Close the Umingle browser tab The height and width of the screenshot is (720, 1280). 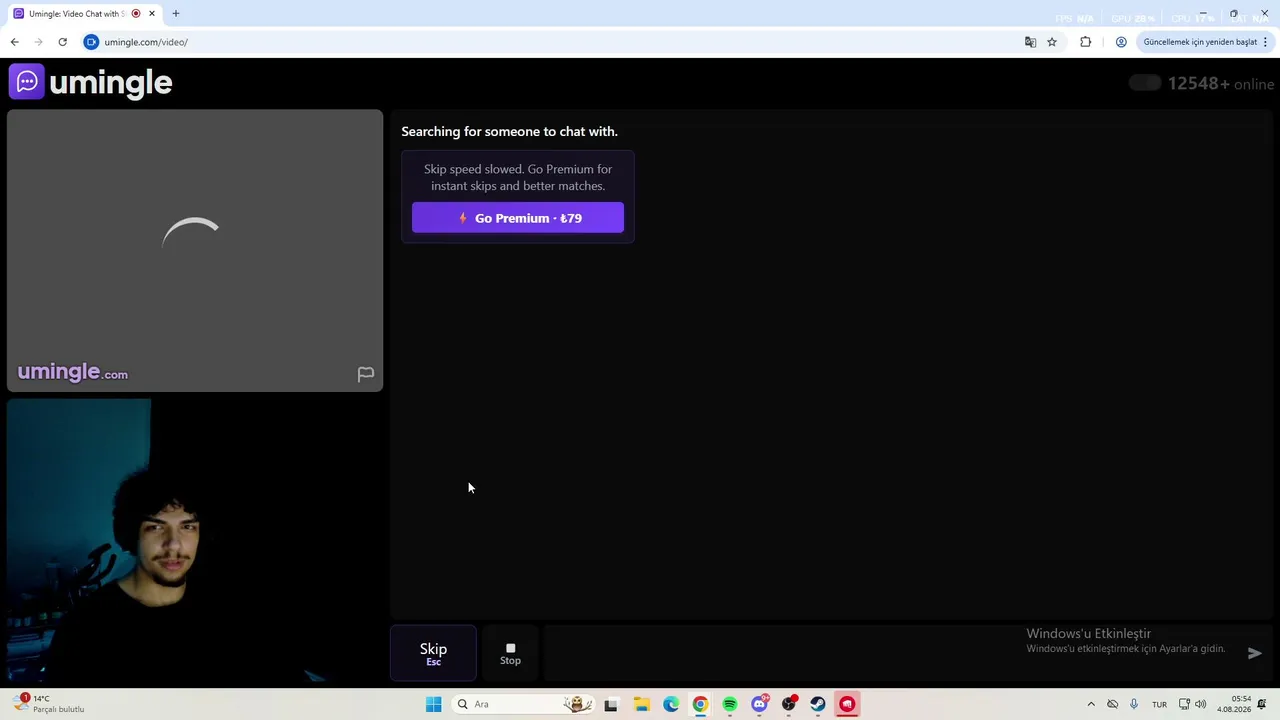(x=152, y=14)
